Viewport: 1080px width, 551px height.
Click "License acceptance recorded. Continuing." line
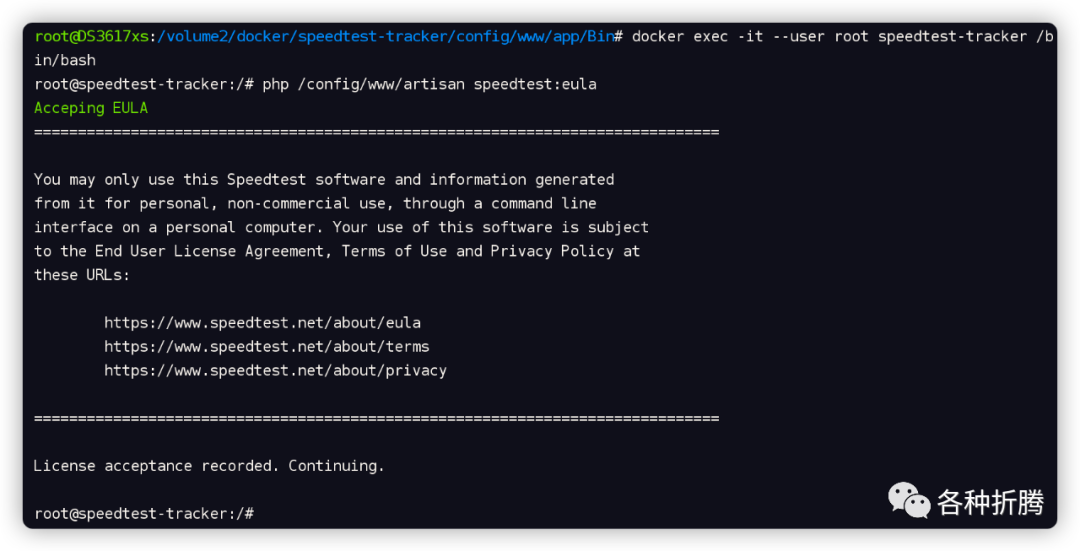click(x=209, y=465)
